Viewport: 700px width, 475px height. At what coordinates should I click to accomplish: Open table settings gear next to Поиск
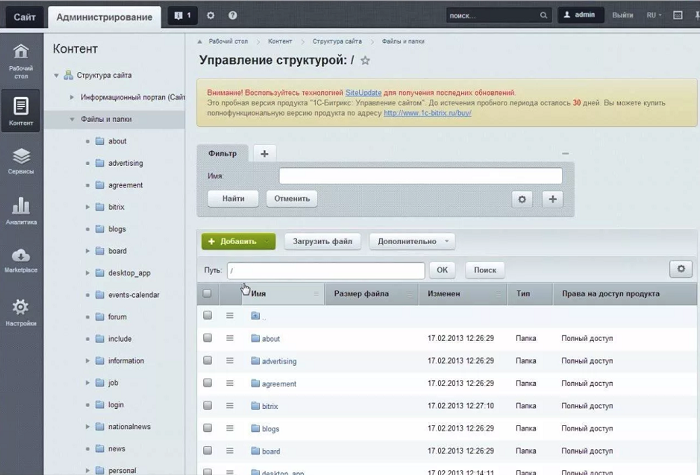pyautogui.click(x=681, y=269)
